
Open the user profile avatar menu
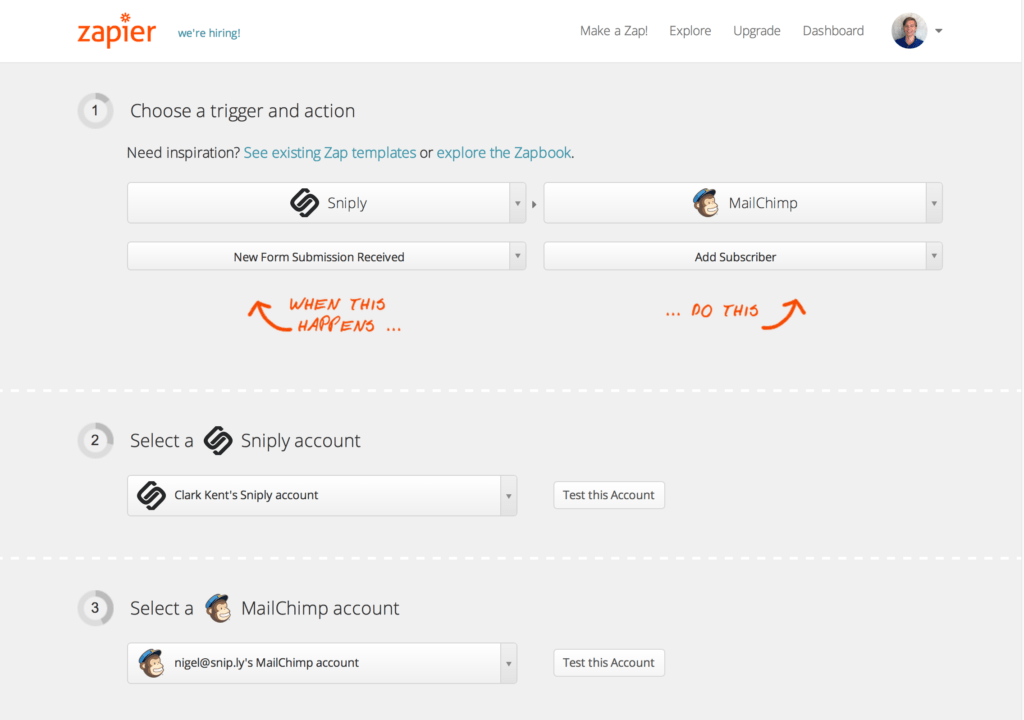[x=907, y=30]
